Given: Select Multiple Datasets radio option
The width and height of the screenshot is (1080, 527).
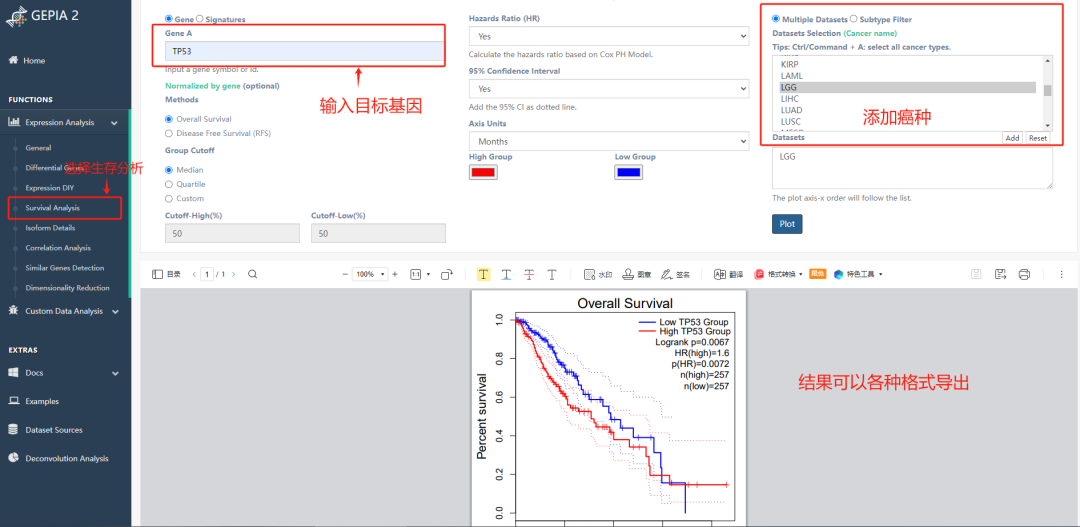Looking at the screenshot, I should [776, 19].
